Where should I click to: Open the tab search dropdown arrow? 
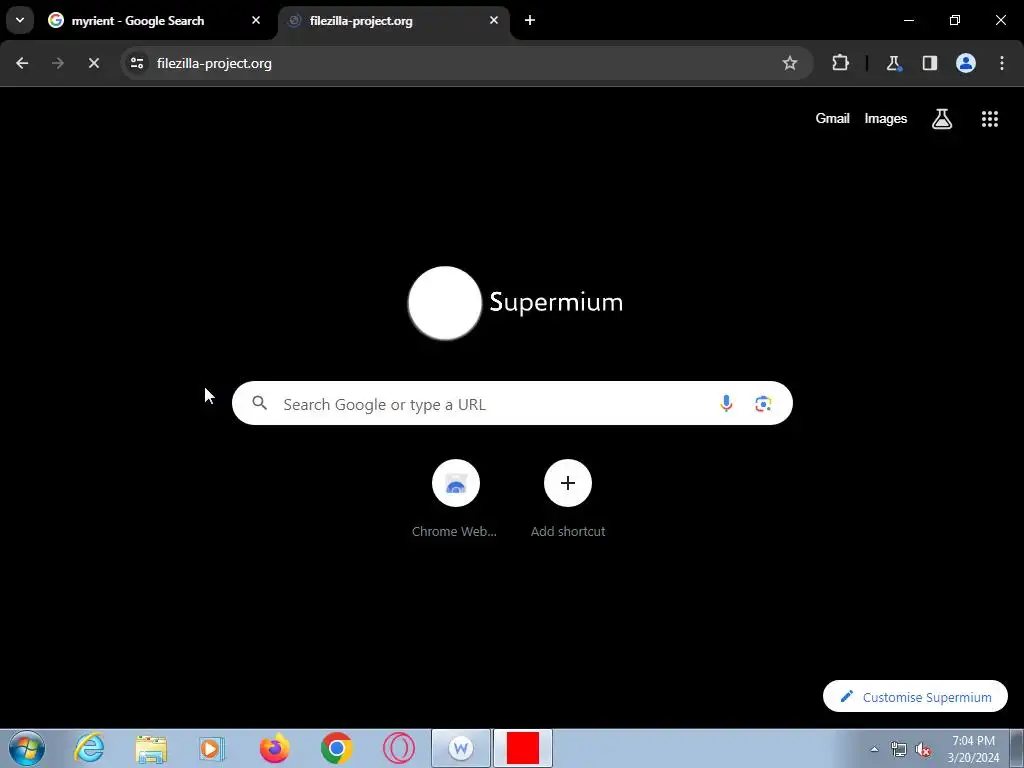click(20, 20)
